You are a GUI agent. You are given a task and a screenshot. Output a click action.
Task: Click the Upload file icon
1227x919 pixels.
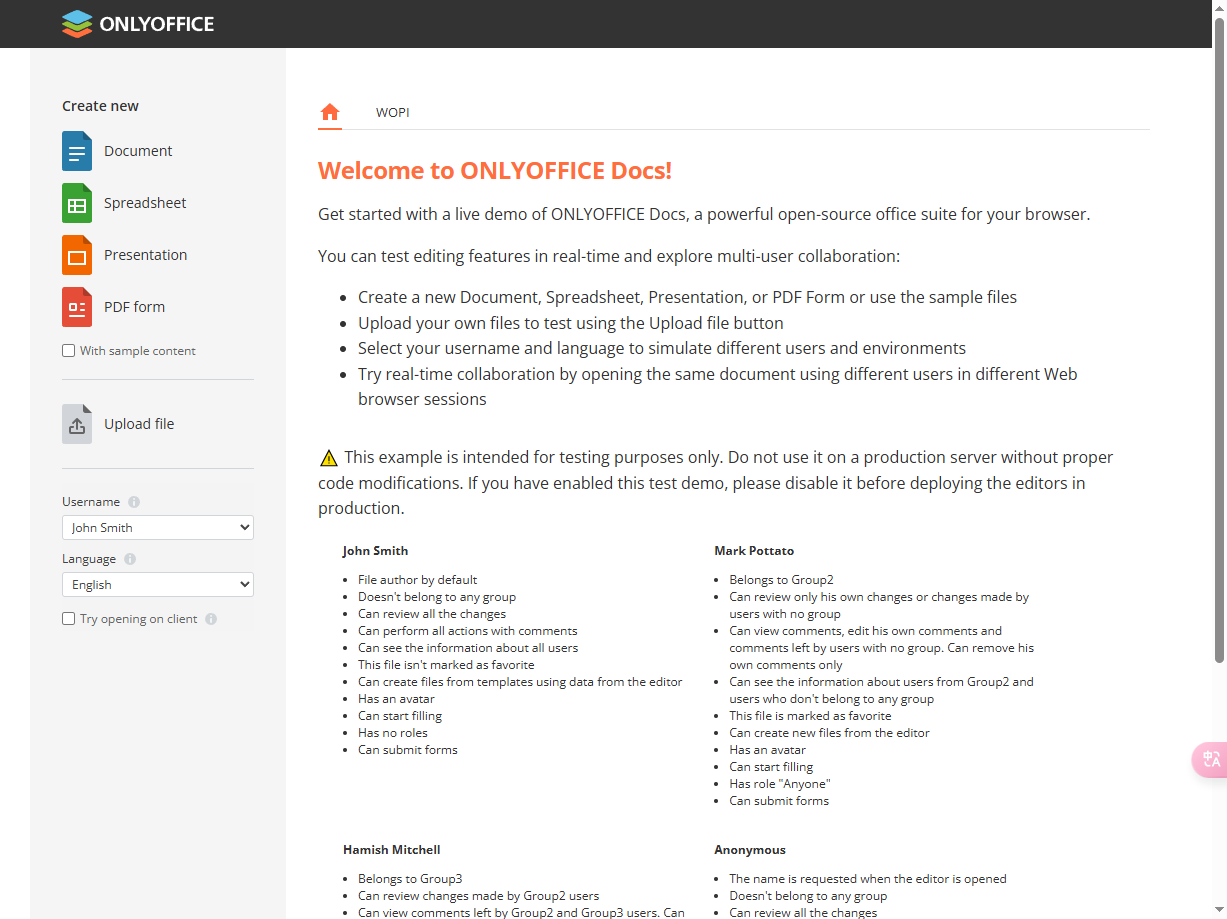(x=77, y=423)
